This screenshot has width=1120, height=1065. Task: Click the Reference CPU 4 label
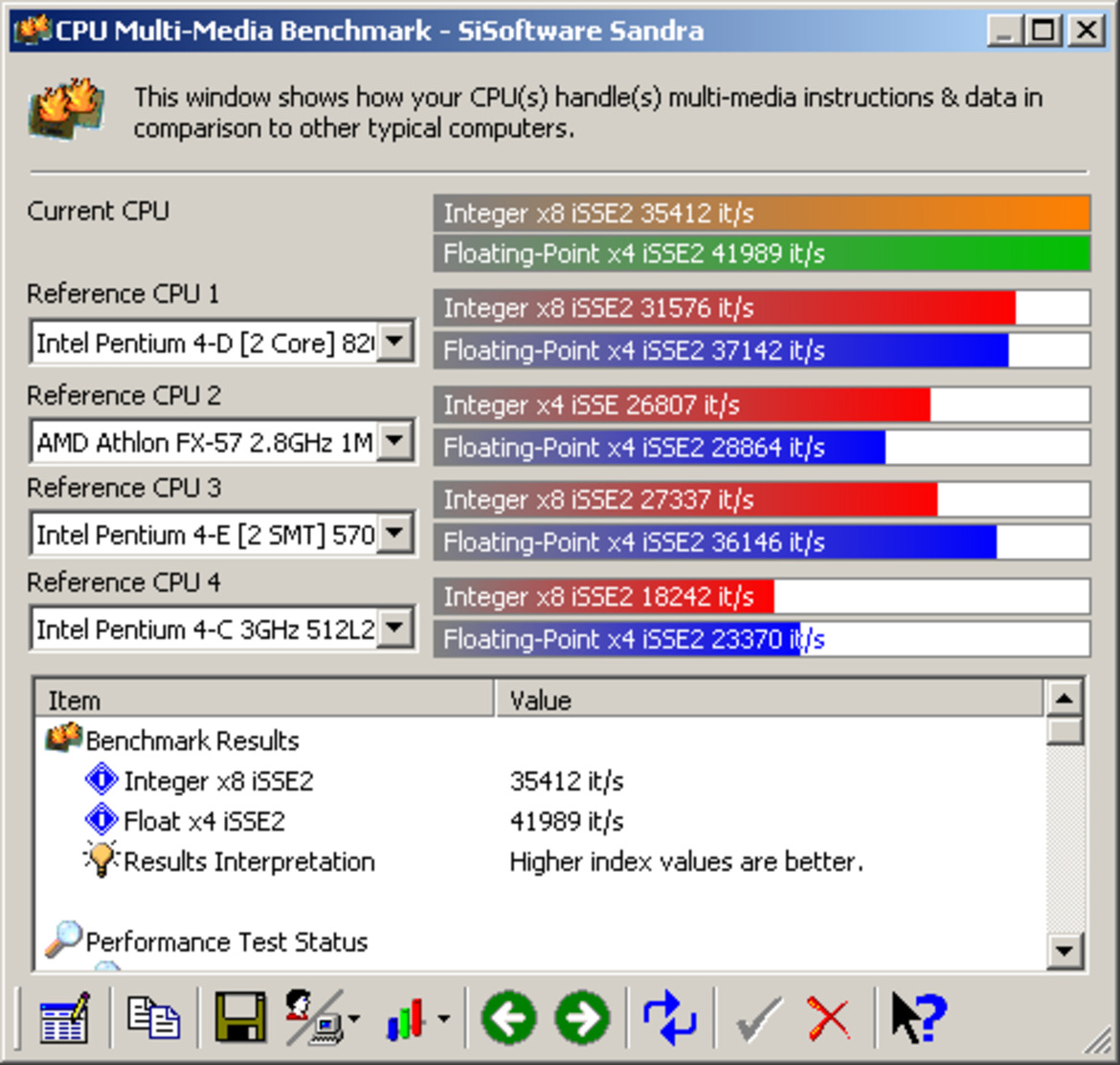124,582
